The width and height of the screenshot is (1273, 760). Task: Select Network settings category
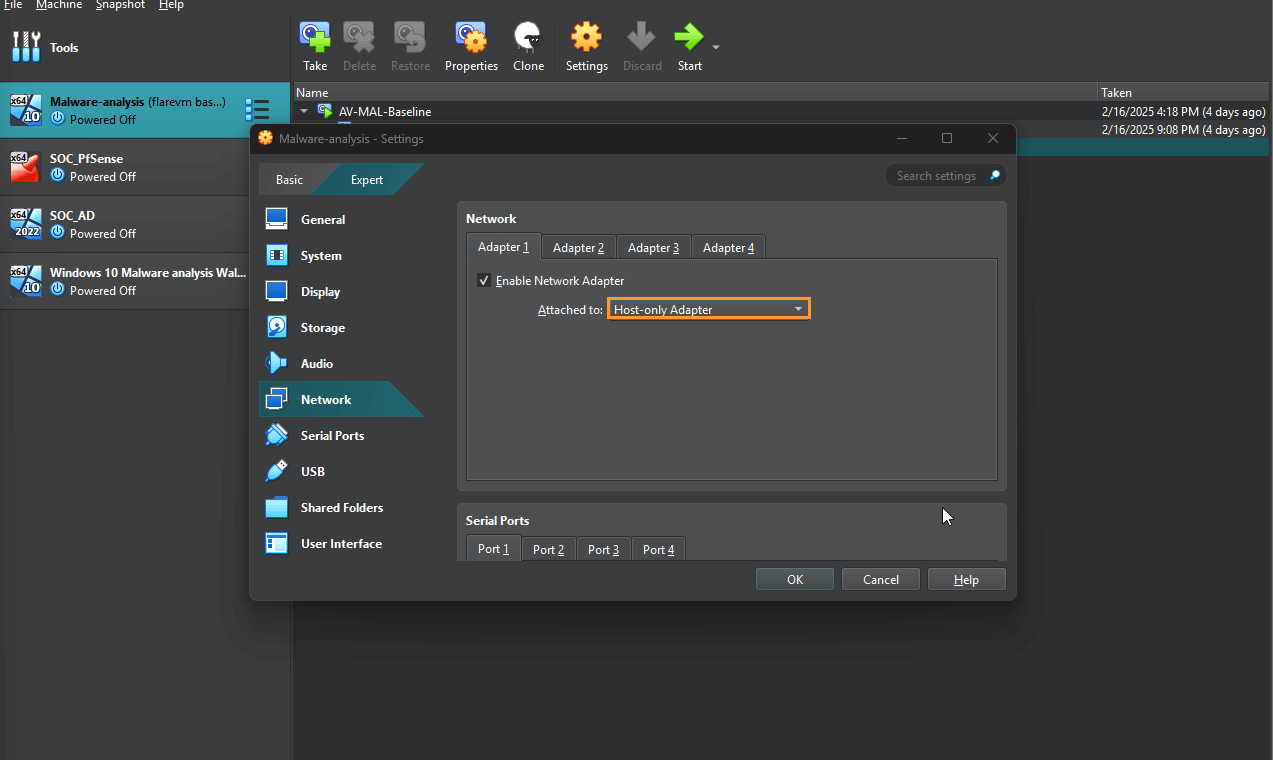coord(340,399)
